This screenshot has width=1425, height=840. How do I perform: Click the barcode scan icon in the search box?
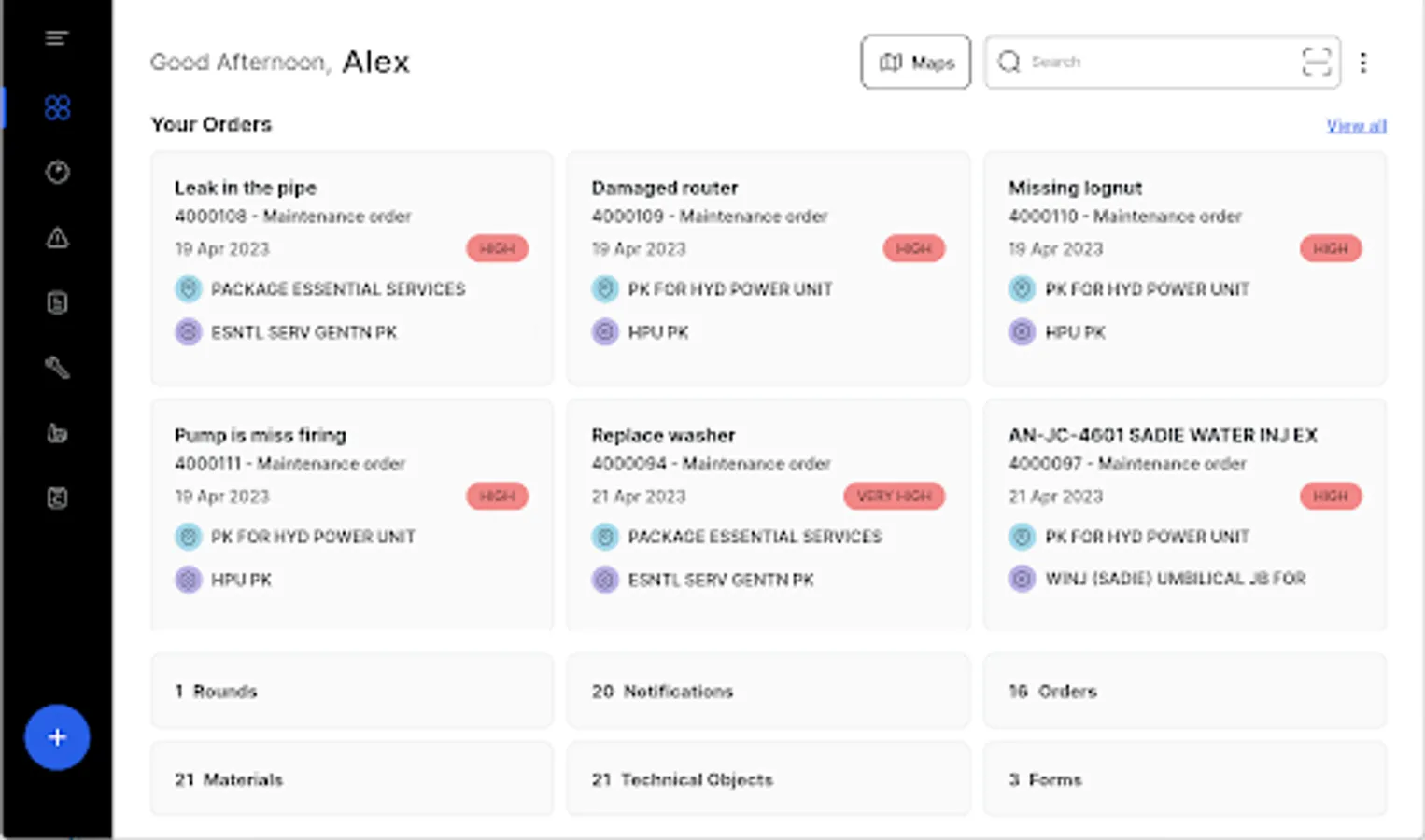pos(1316,63)
